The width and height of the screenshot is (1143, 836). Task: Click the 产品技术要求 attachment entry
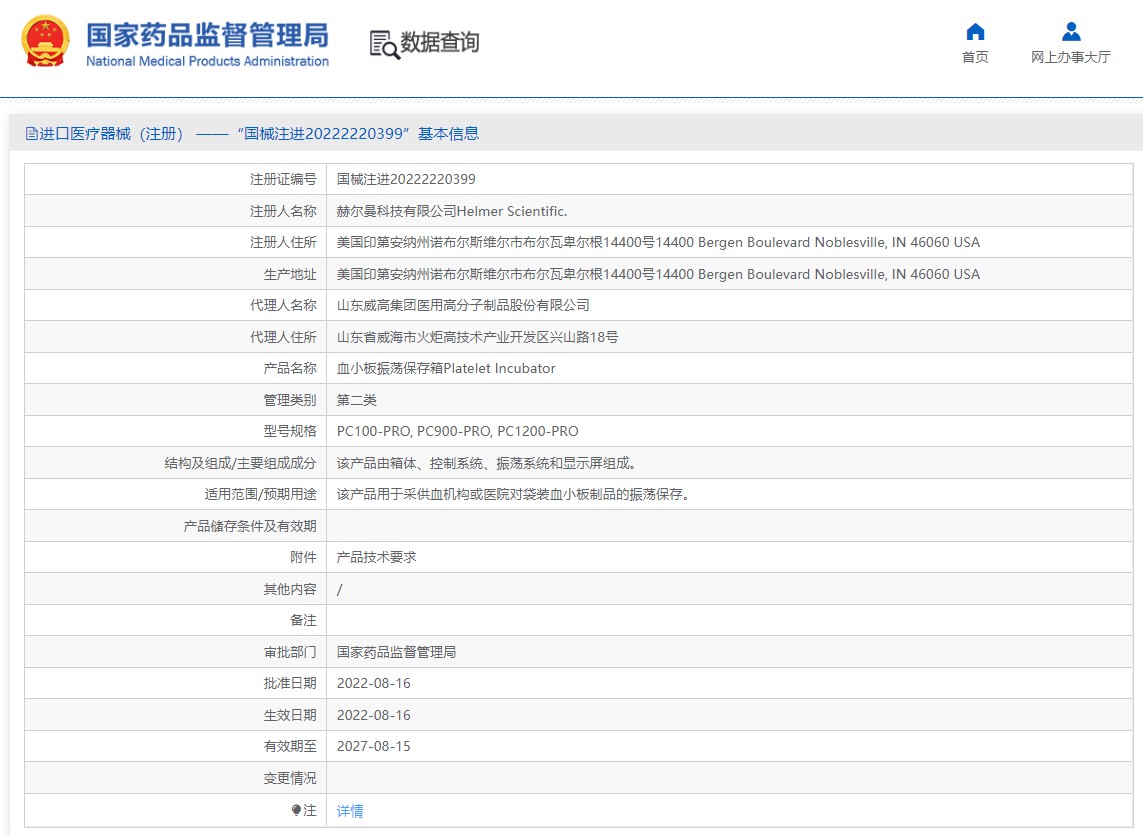[377, 557]
